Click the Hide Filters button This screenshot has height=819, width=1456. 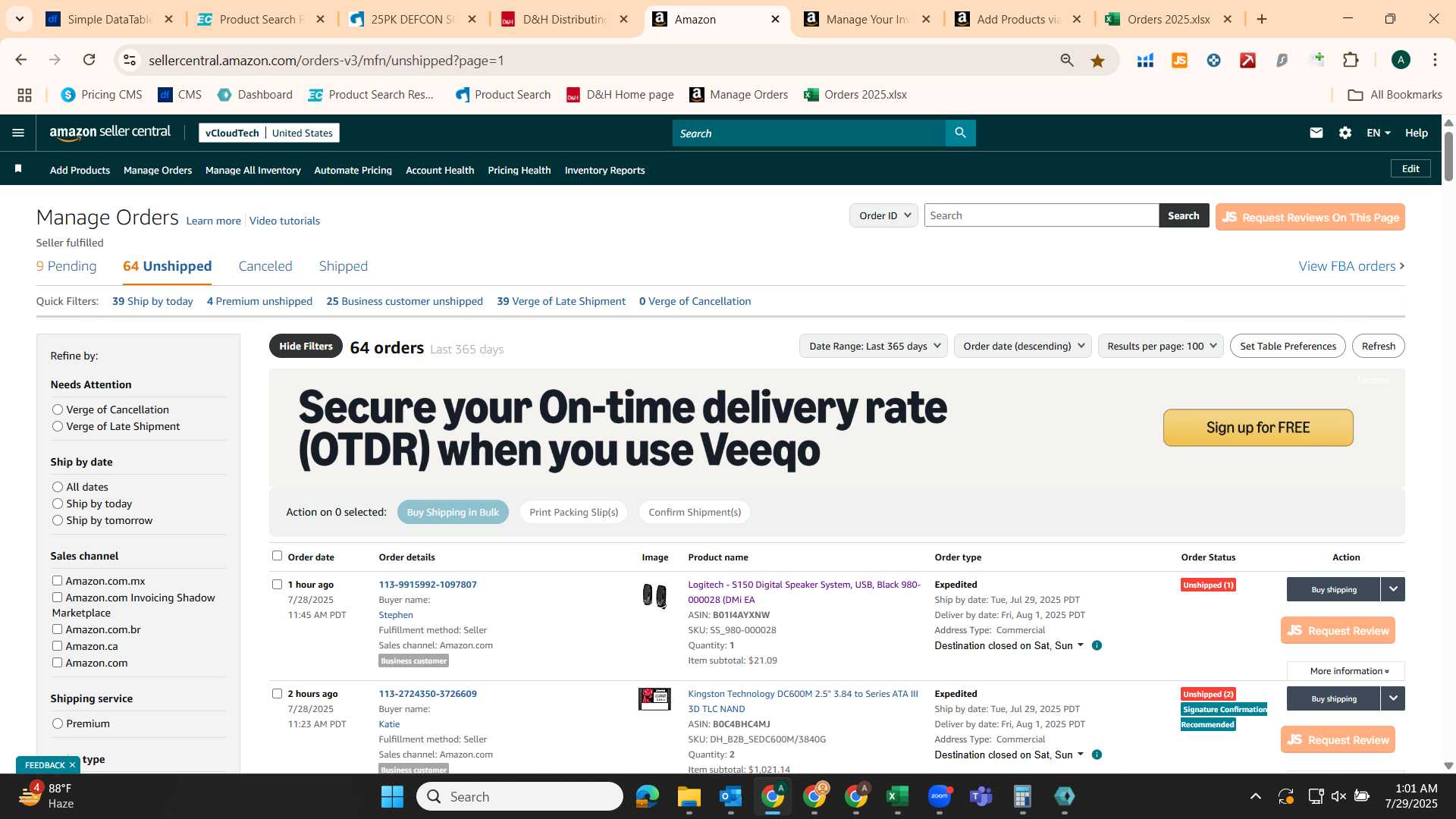(x=306, y=346)
